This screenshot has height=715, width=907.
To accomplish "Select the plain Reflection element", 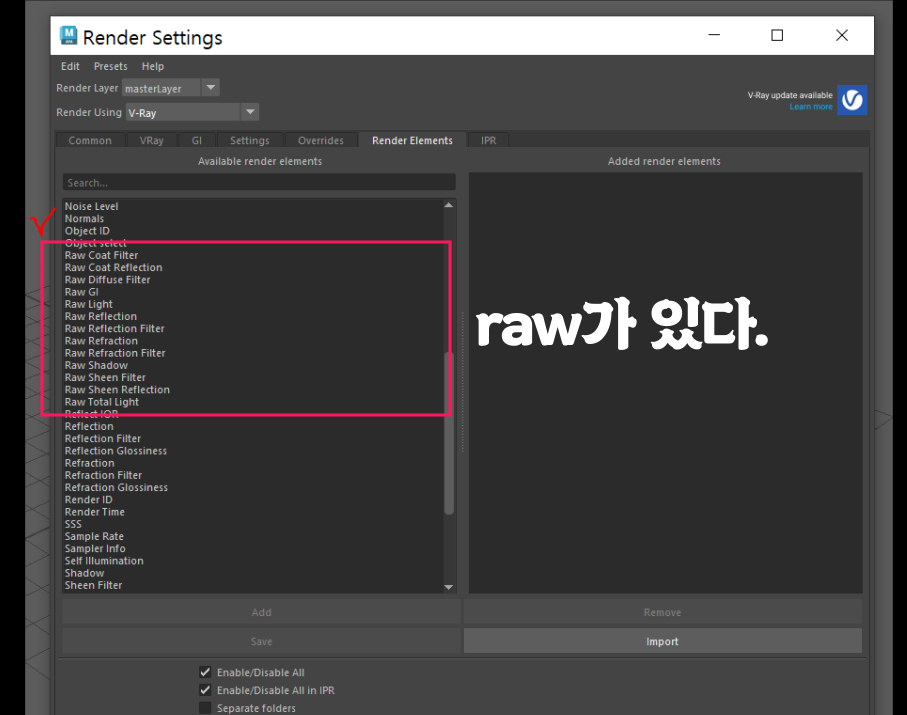I will pyautogui.click(x=89, y=426).
